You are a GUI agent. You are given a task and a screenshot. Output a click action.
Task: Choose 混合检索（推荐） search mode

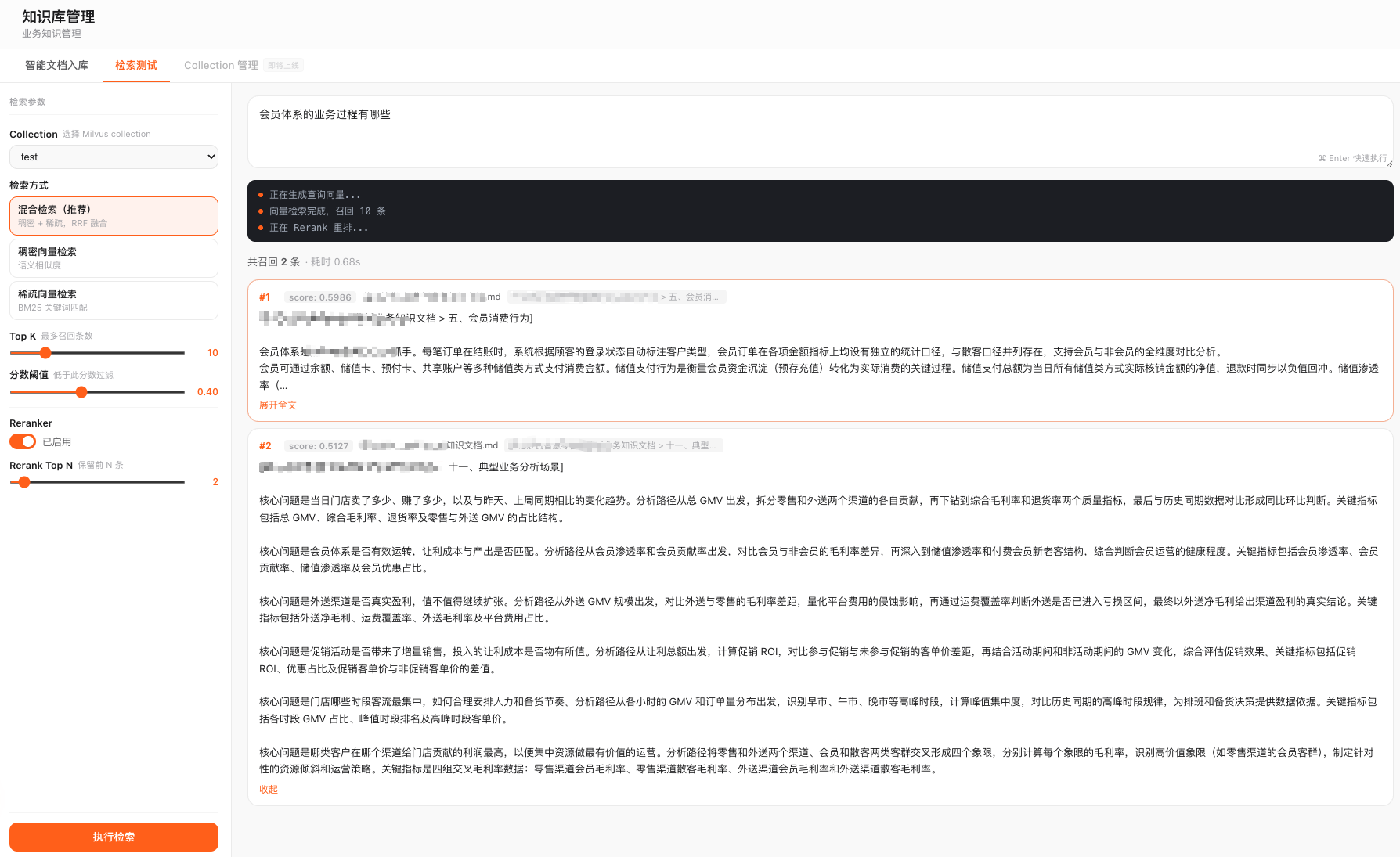114,216
